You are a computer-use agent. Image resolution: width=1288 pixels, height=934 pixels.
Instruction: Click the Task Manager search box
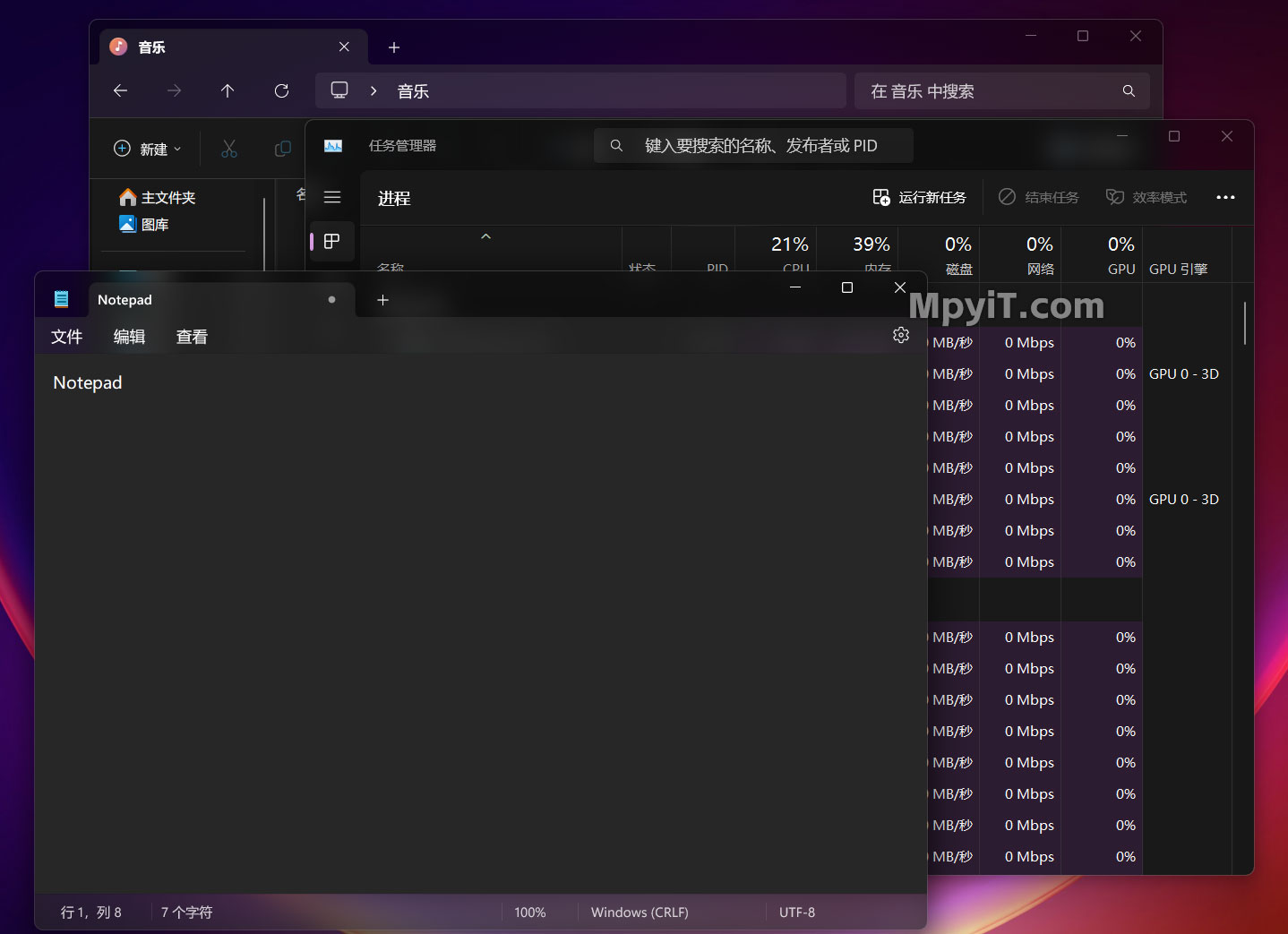(x=753, y=145)
